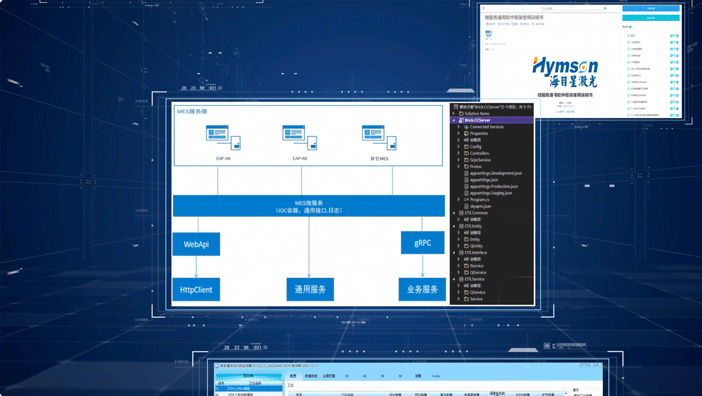The width and height of the screenshot is (702, 396).
Task: Click the 业务服务 box
Action: [422, 290]
